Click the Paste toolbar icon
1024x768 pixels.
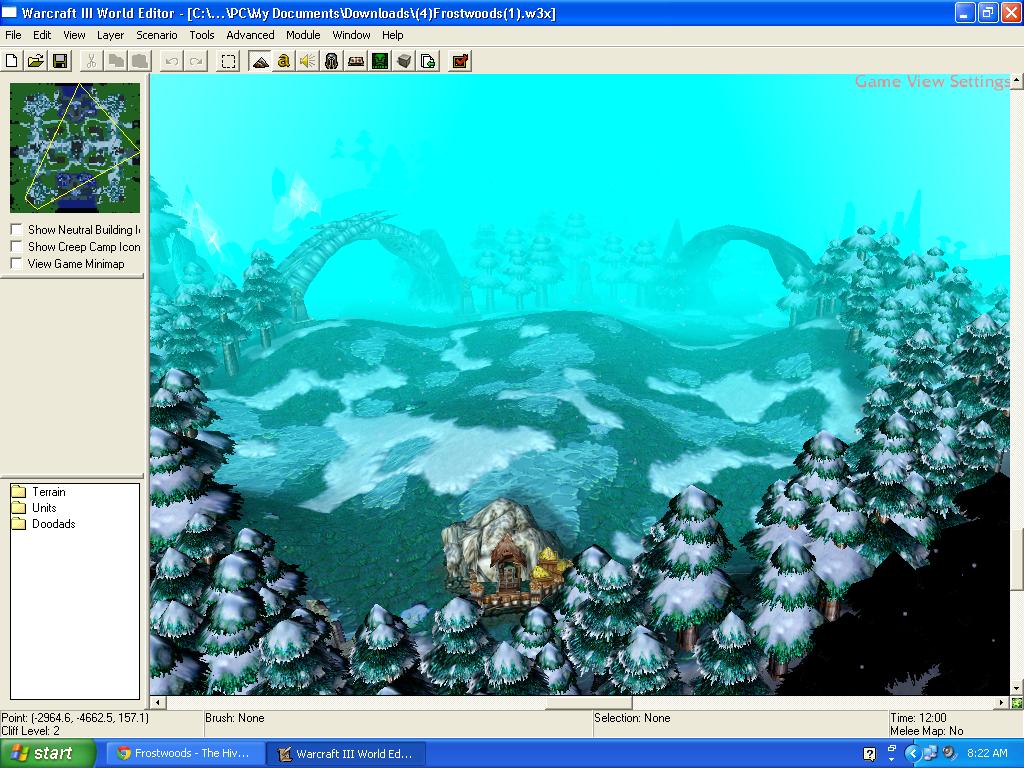click(140, 61)
